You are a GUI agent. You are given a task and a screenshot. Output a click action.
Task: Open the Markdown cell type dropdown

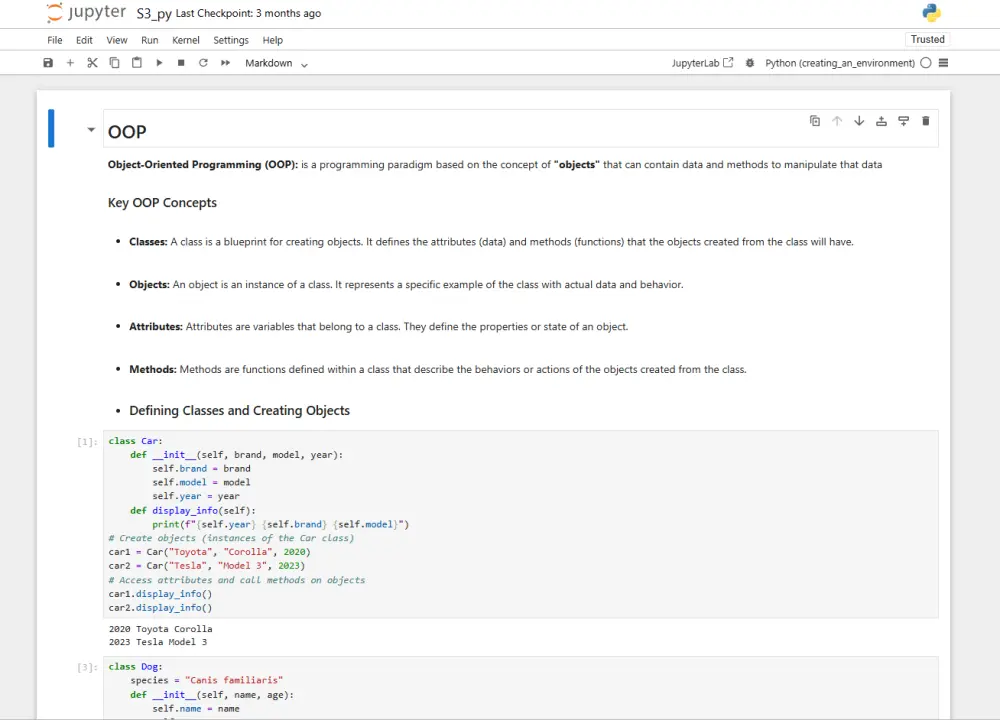click(276, 63)
